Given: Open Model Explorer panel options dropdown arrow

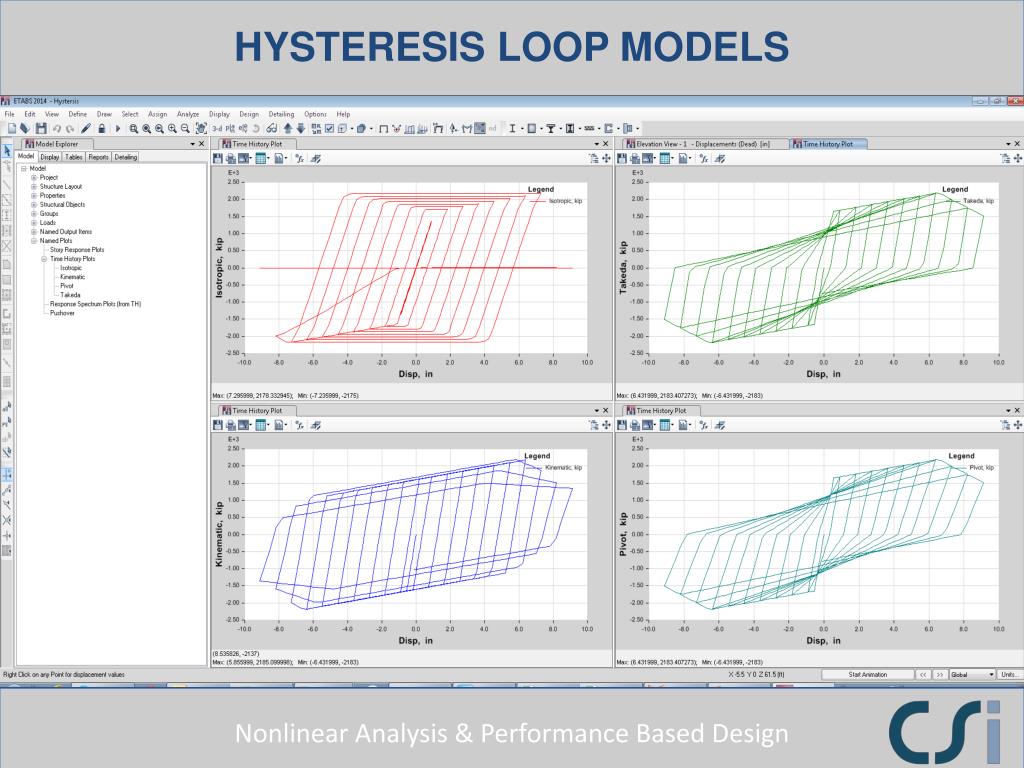Looking at the screenshot, I should (193, 144).
